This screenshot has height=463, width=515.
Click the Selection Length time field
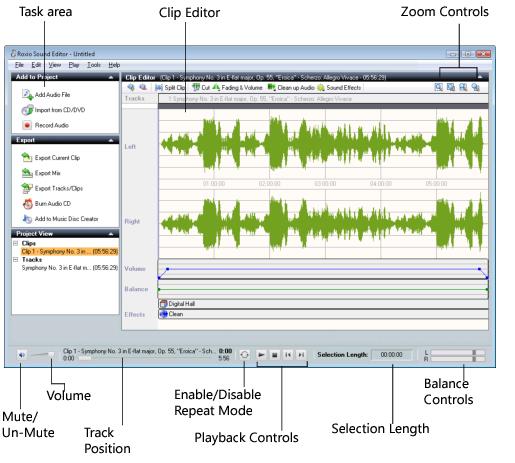(x=392, y=355)
